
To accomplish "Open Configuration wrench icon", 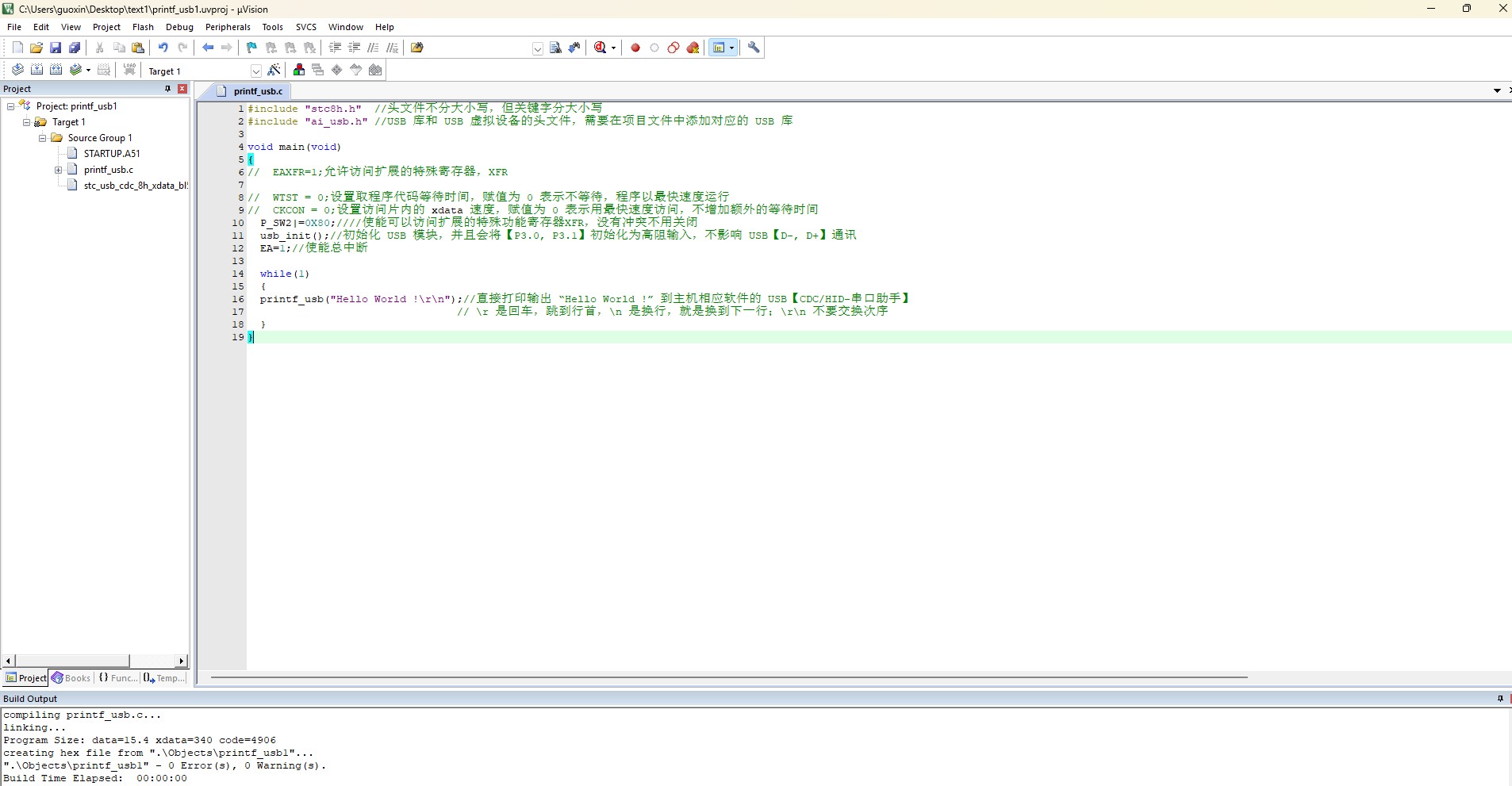I will tap(754, 48).
